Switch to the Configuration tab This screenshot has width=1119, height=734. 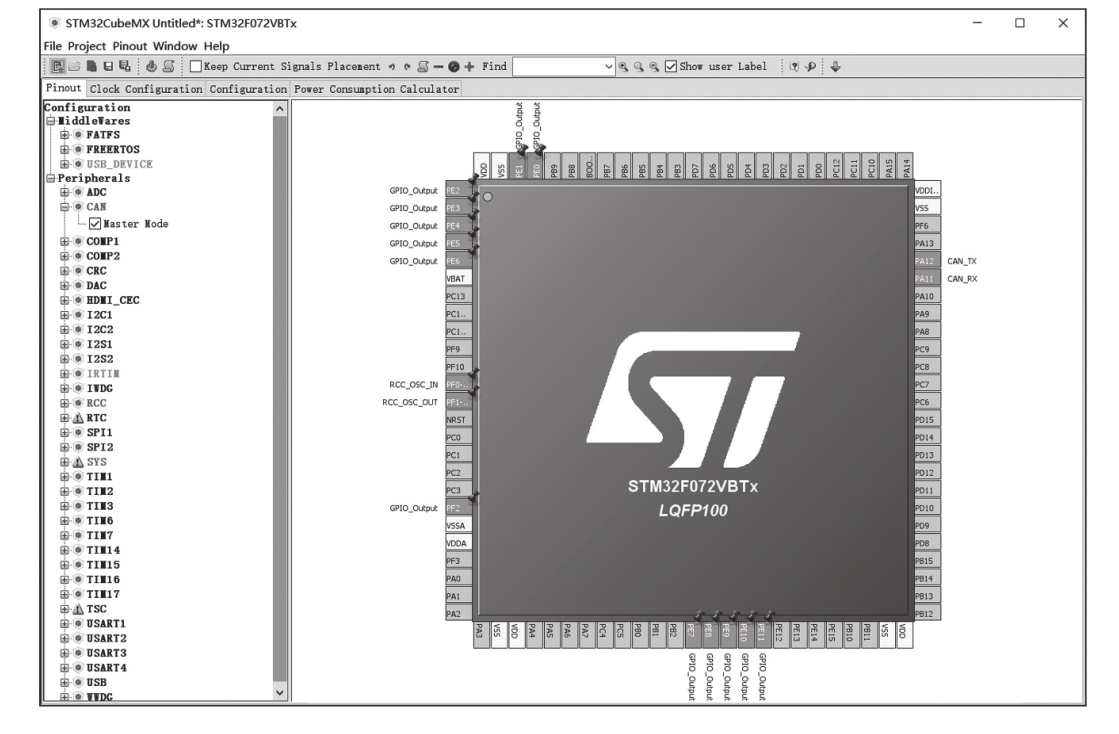(x=248, y=89)
